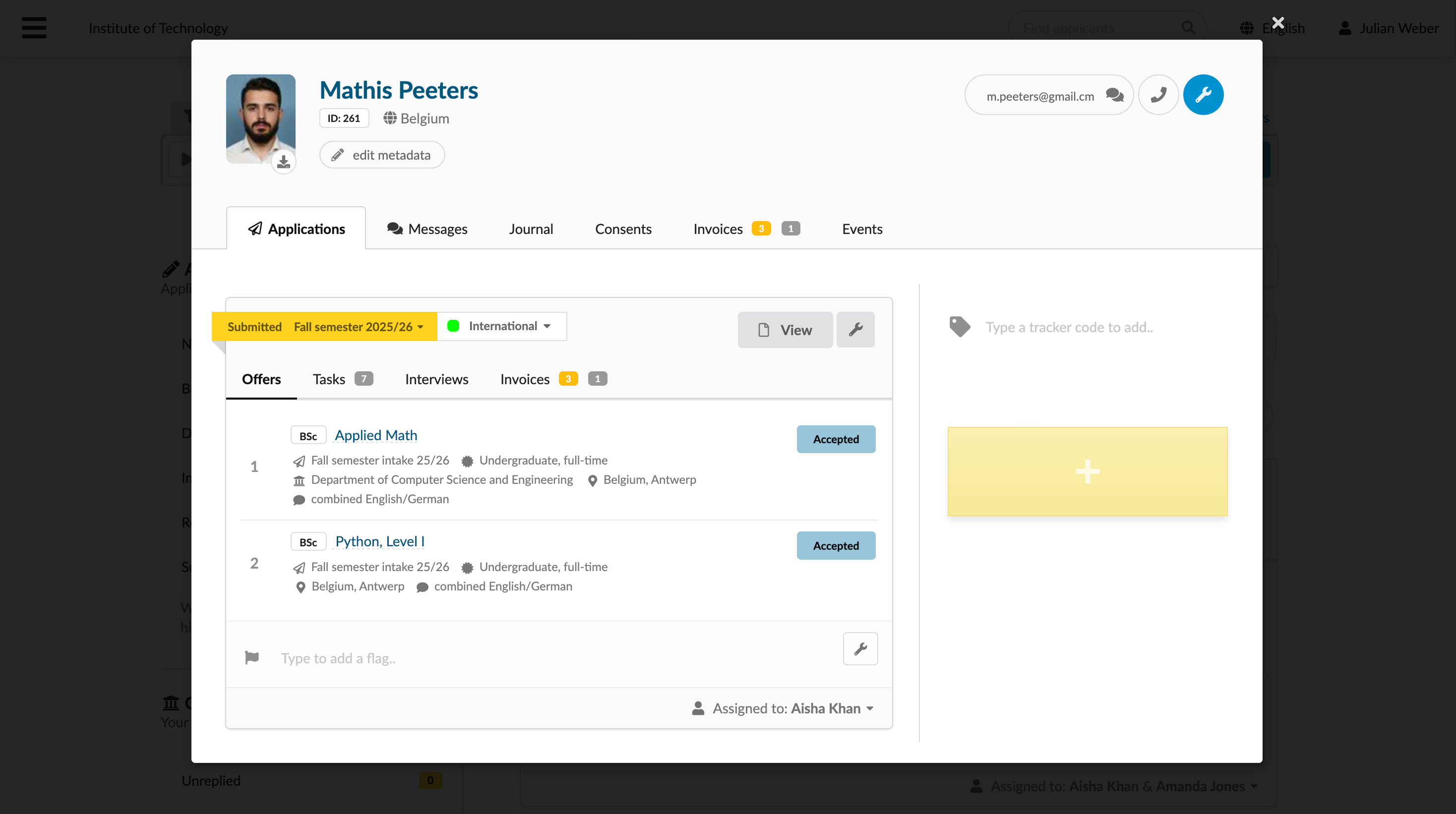Click the Submitted status label
The width and height of the screenshot is (1456, 814).
pos(254,327)
